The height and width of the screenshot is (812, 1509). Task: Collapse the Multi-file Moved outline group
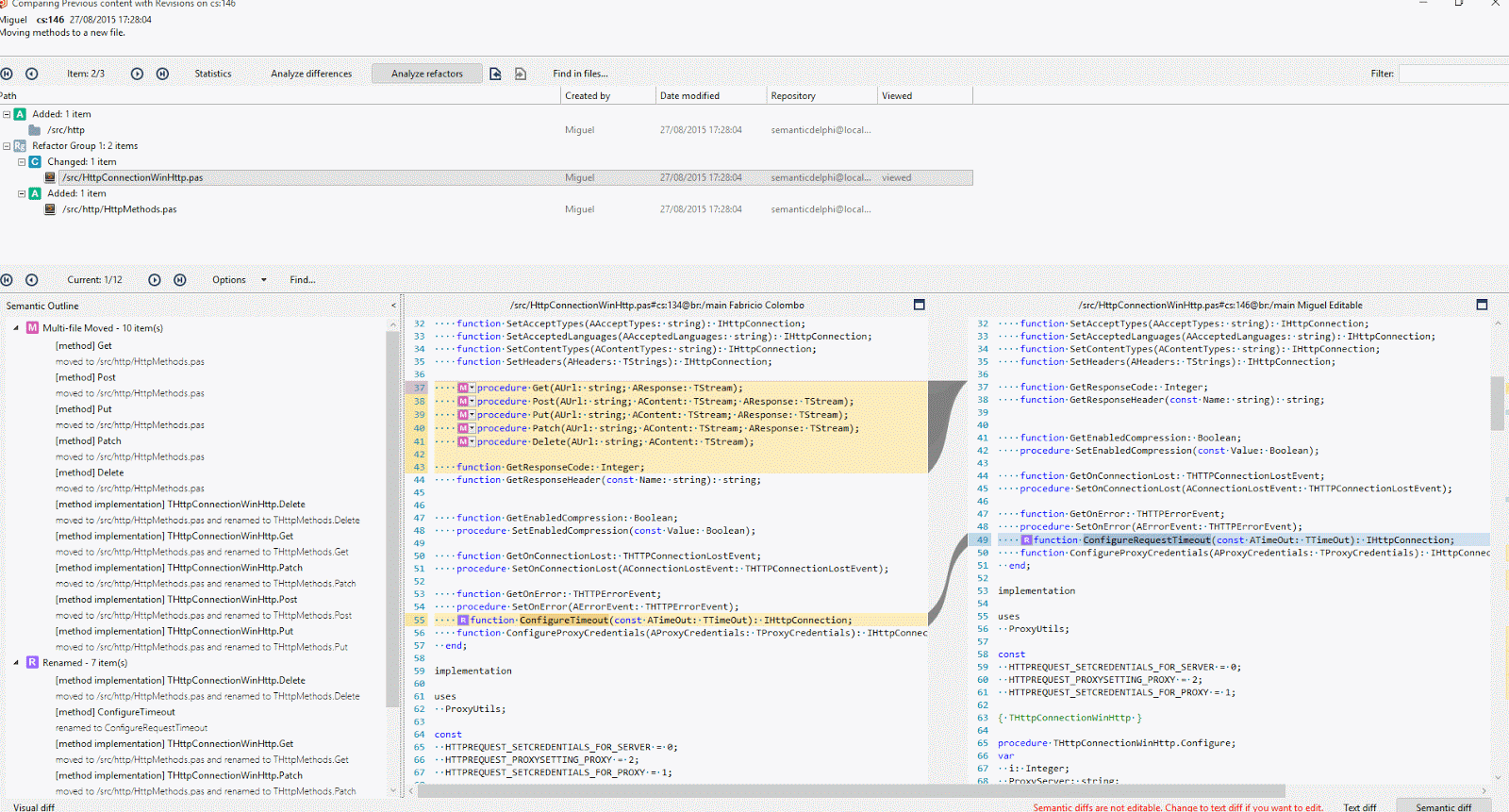pyautogui.click(x=16, y=328)
